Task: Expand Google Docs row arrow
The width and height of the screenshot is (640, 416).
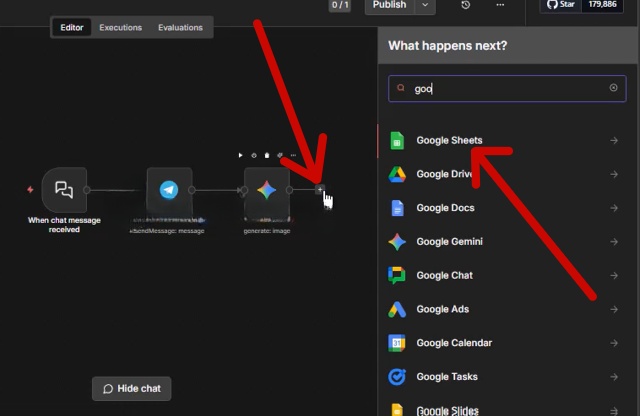Action: click(614, 208)
